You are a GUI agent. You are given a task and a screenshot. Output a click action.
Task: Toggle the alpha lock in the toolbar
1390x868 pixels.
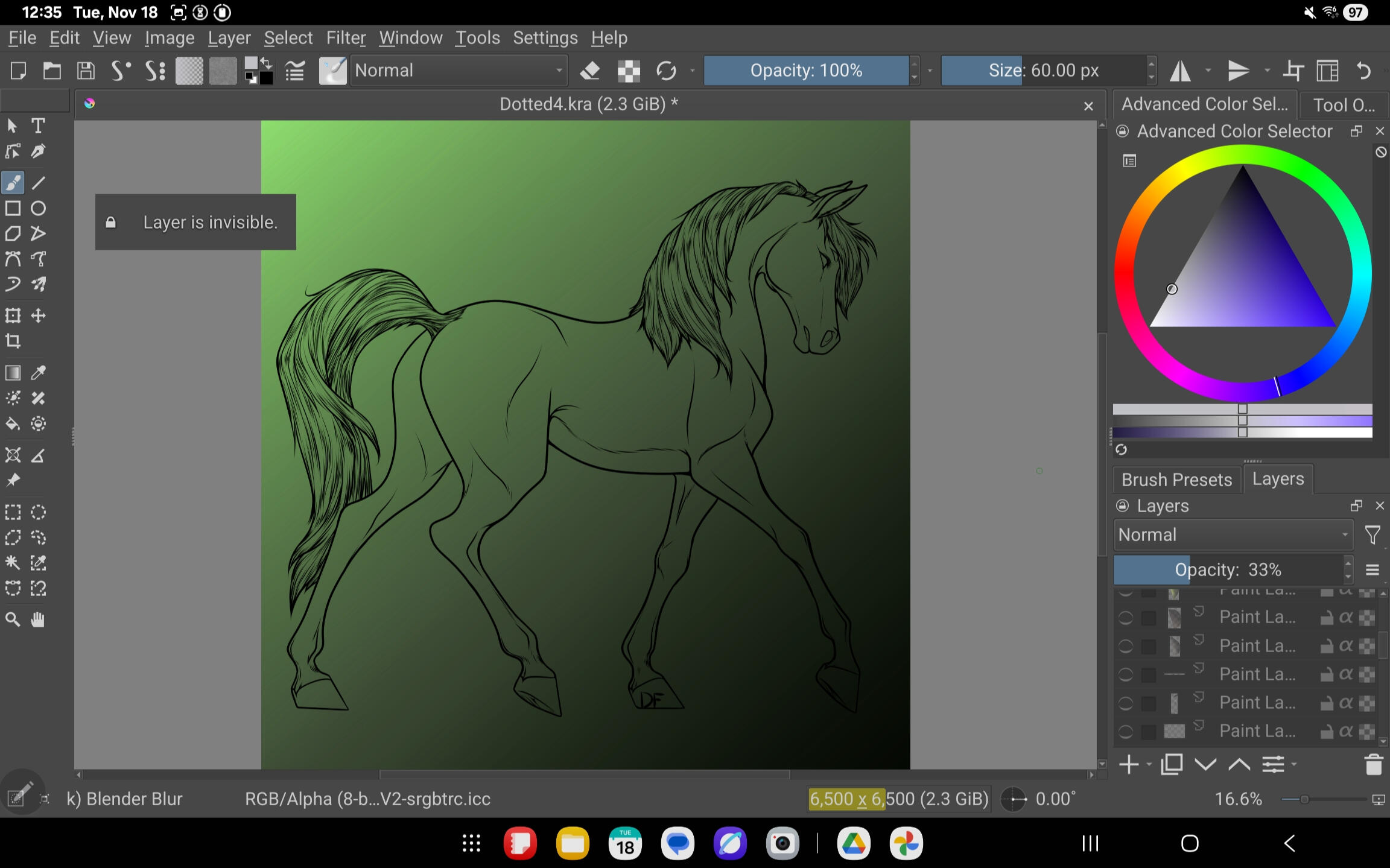[629, 71]
